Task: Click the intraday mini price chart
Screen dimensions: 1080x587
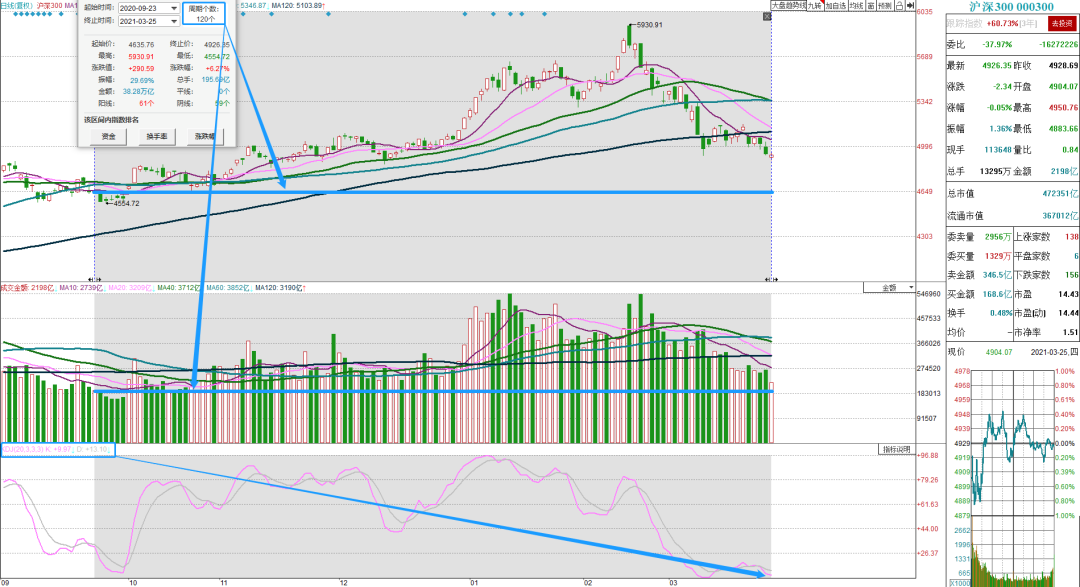Action: pyautogui.click(x=1012, y=444)
